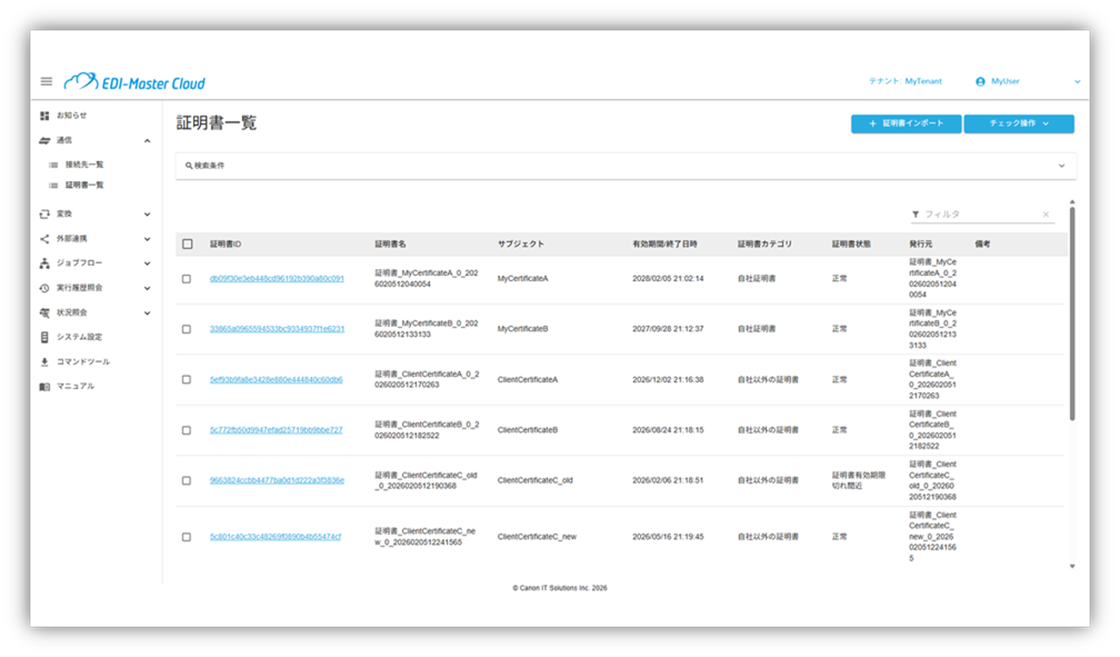The image size is (1120, 657).
Task: Click the 証明書インポート button
Action: [905, 124]
